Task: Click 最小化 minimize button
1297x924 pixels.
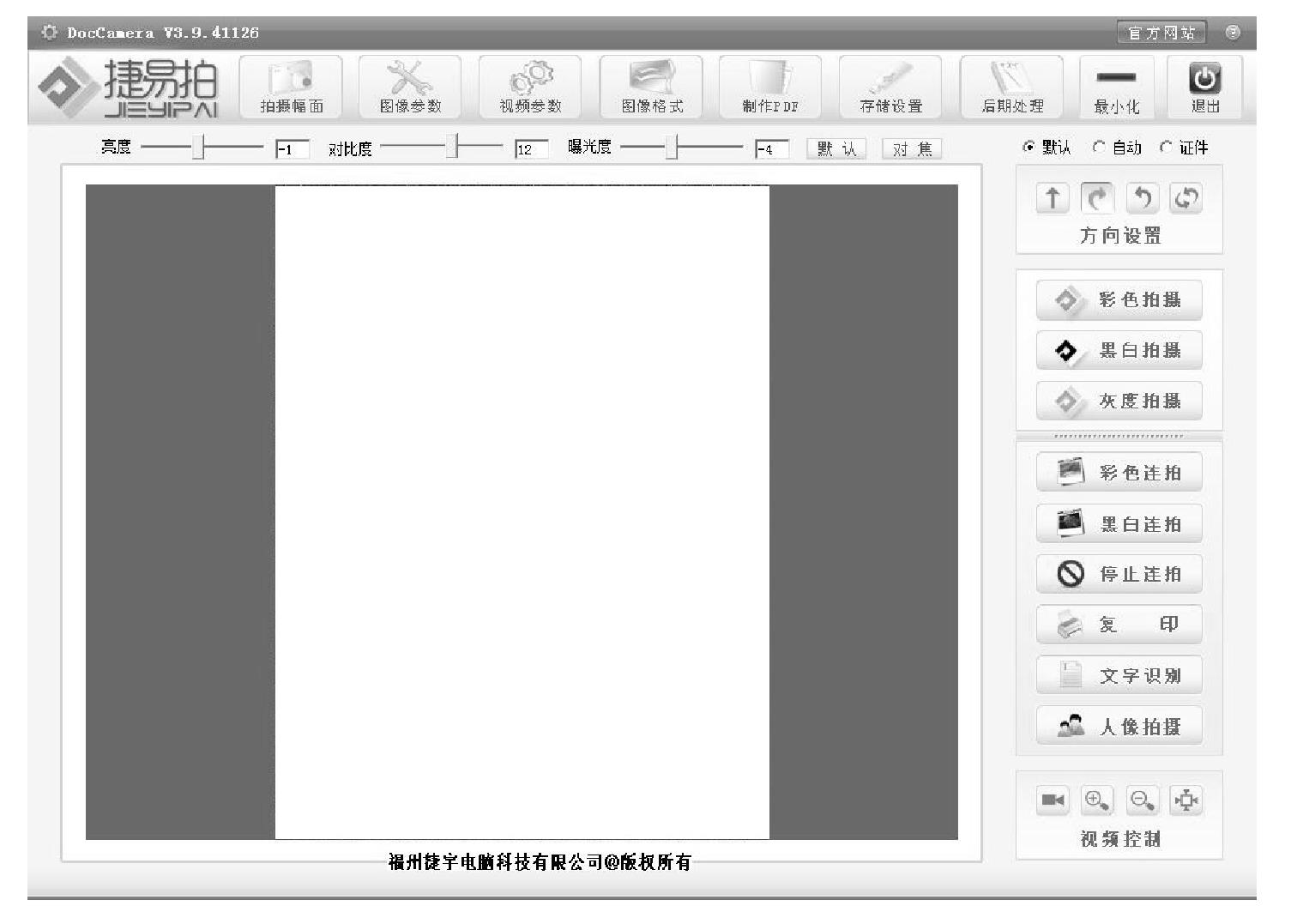Action: pyautogui.click(x=1117, y=87)
